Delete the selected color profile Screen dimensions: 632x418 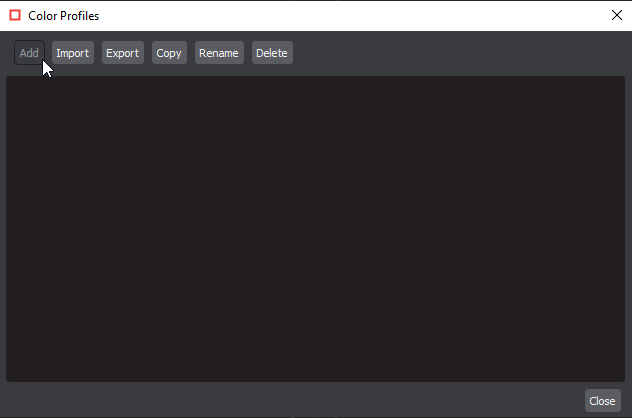pos(272,53)
